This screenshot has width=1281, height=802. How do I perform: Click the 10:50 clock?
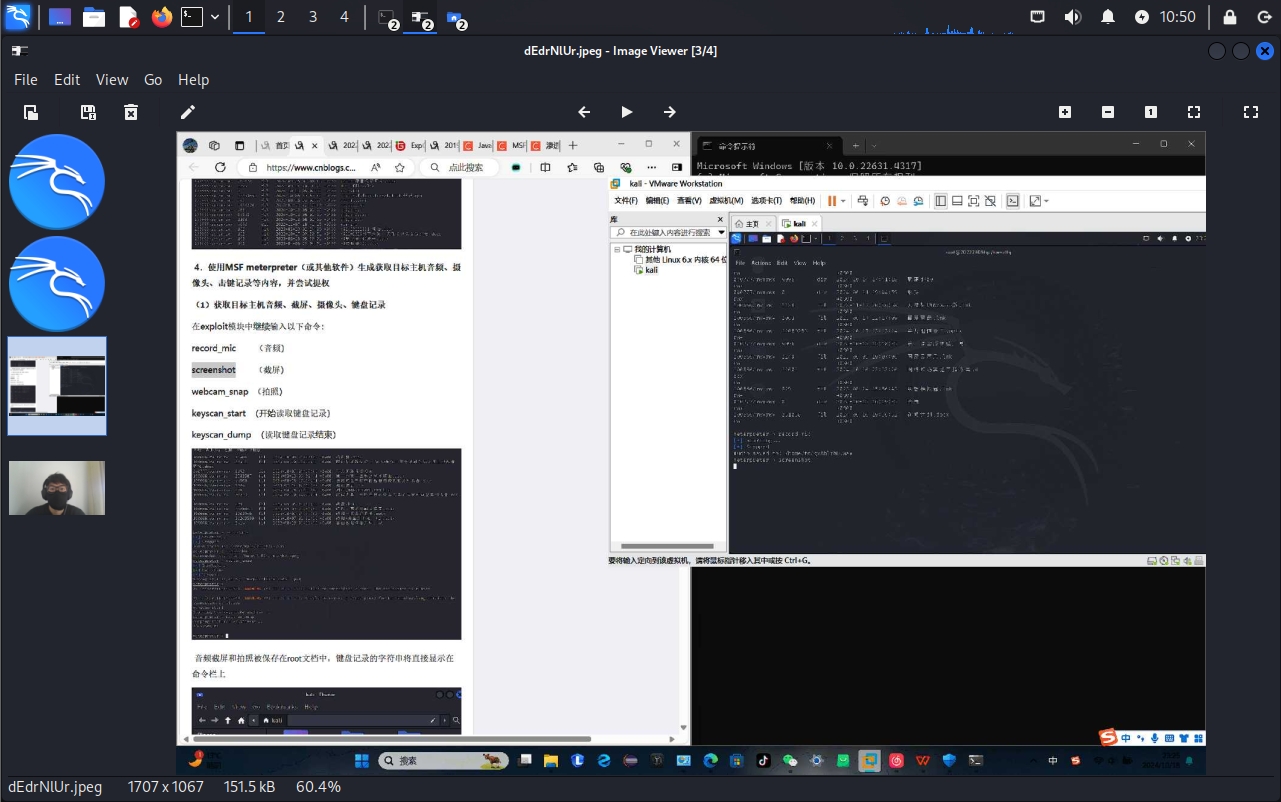point(1178,17)
